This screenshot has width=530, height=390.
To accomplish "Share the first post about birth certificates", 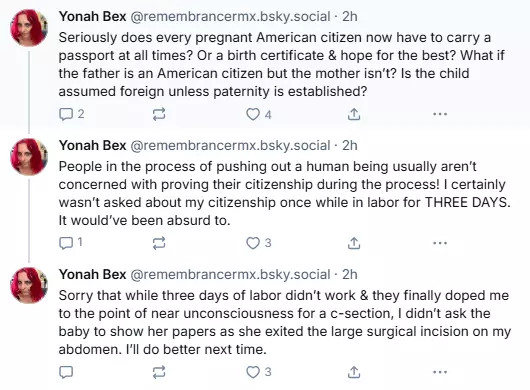I will (354, 114).
